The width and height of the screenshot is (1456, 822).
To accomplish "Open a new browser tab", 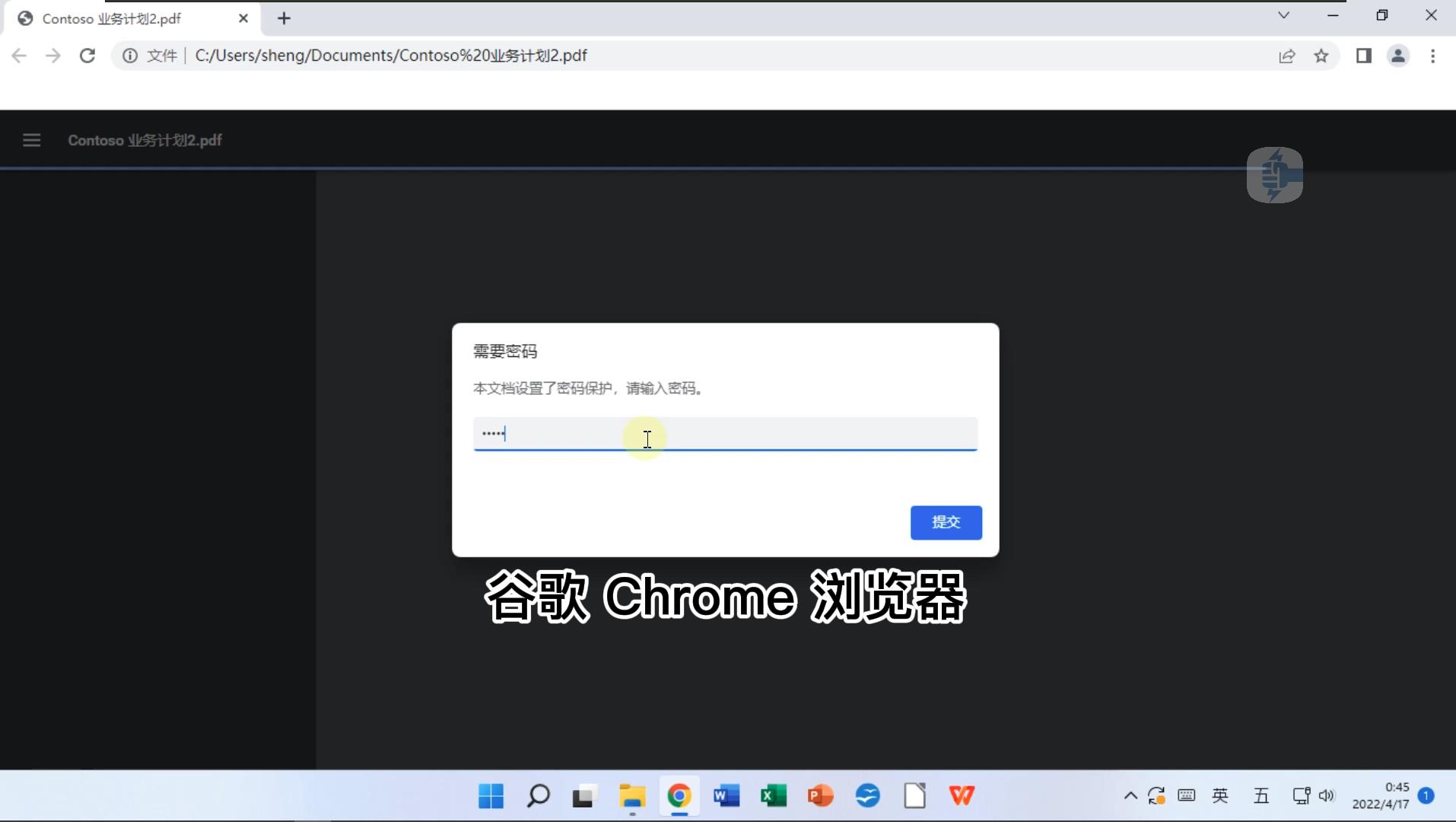I will click(284, 18).
